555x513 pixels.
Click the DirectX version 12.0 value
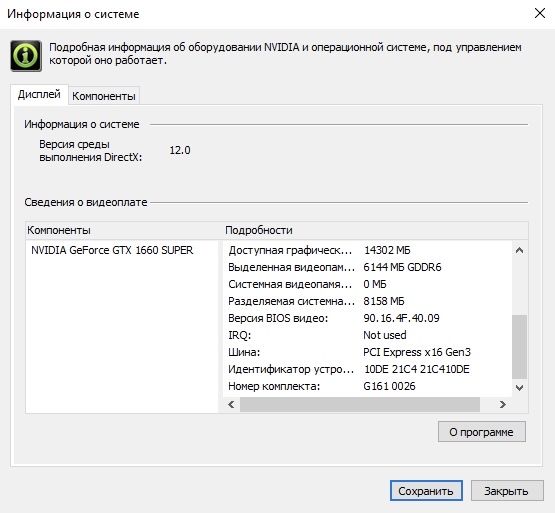[180, 150]
